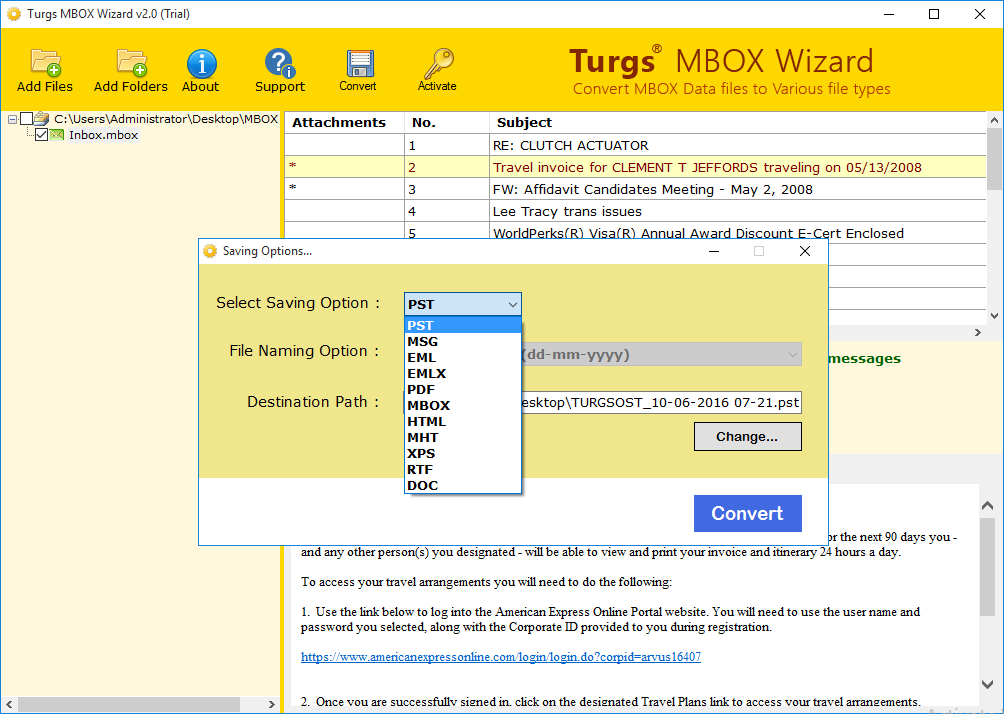Click the Change... destination button
The image size is (1004, 714).
(x=747, y=436)
